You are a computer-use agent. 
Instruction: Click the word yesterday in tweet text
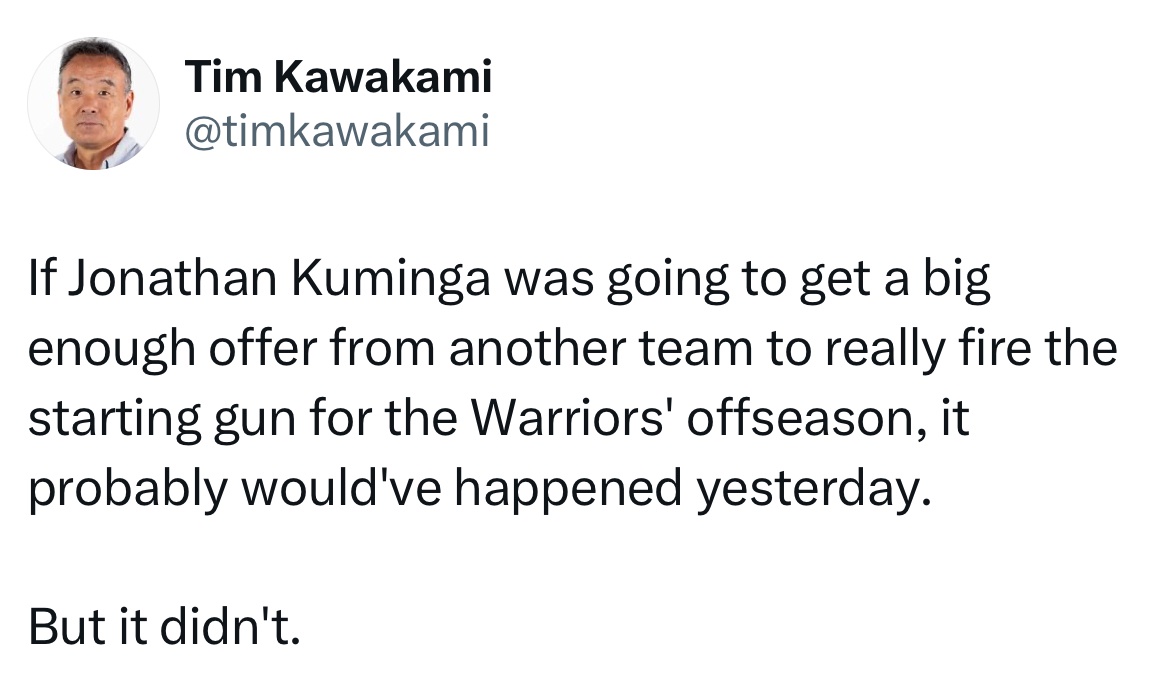coord(808,489)
